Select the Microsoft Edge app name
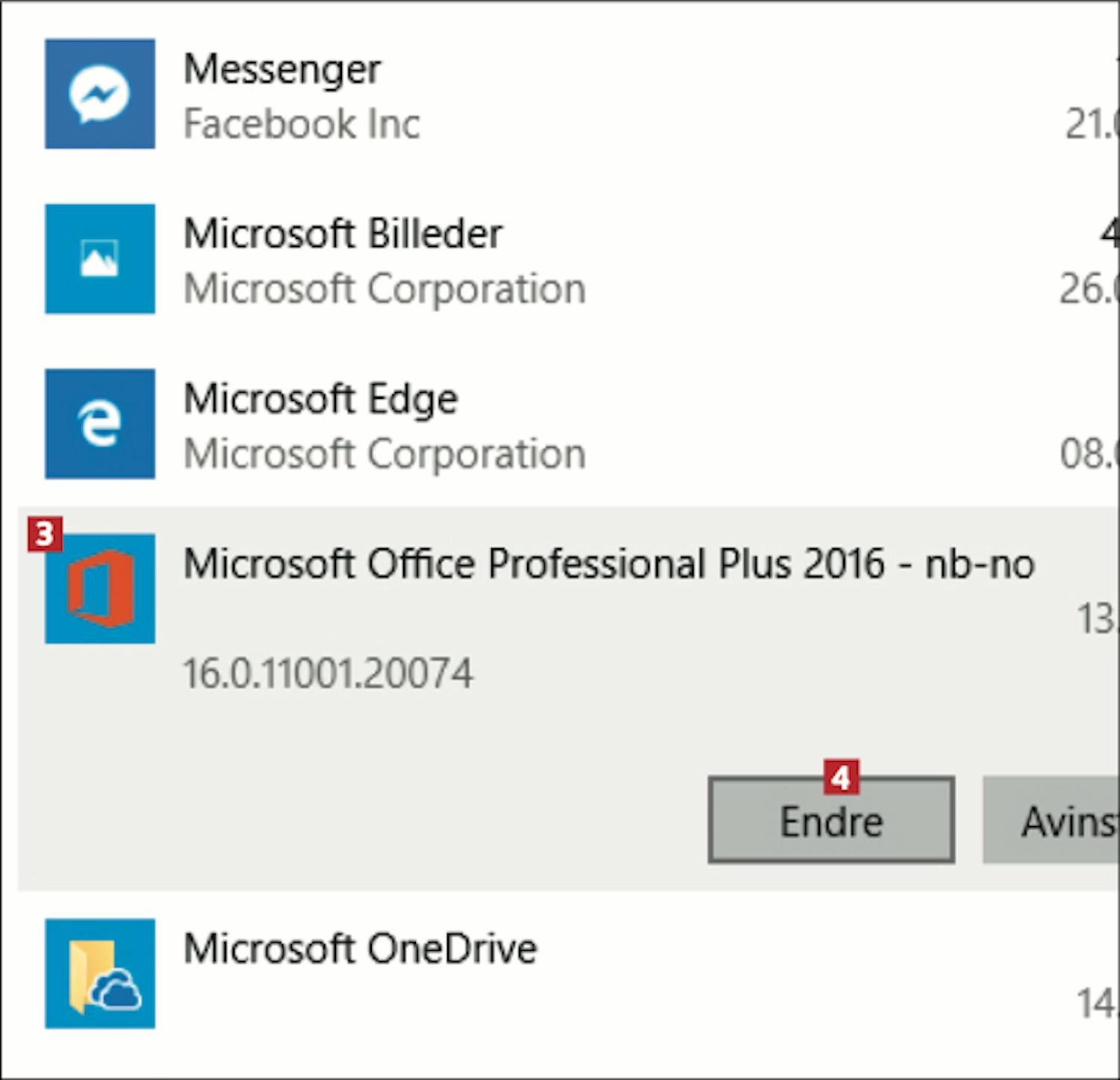The image size is (1120, 1080). (x=320, y=399)
